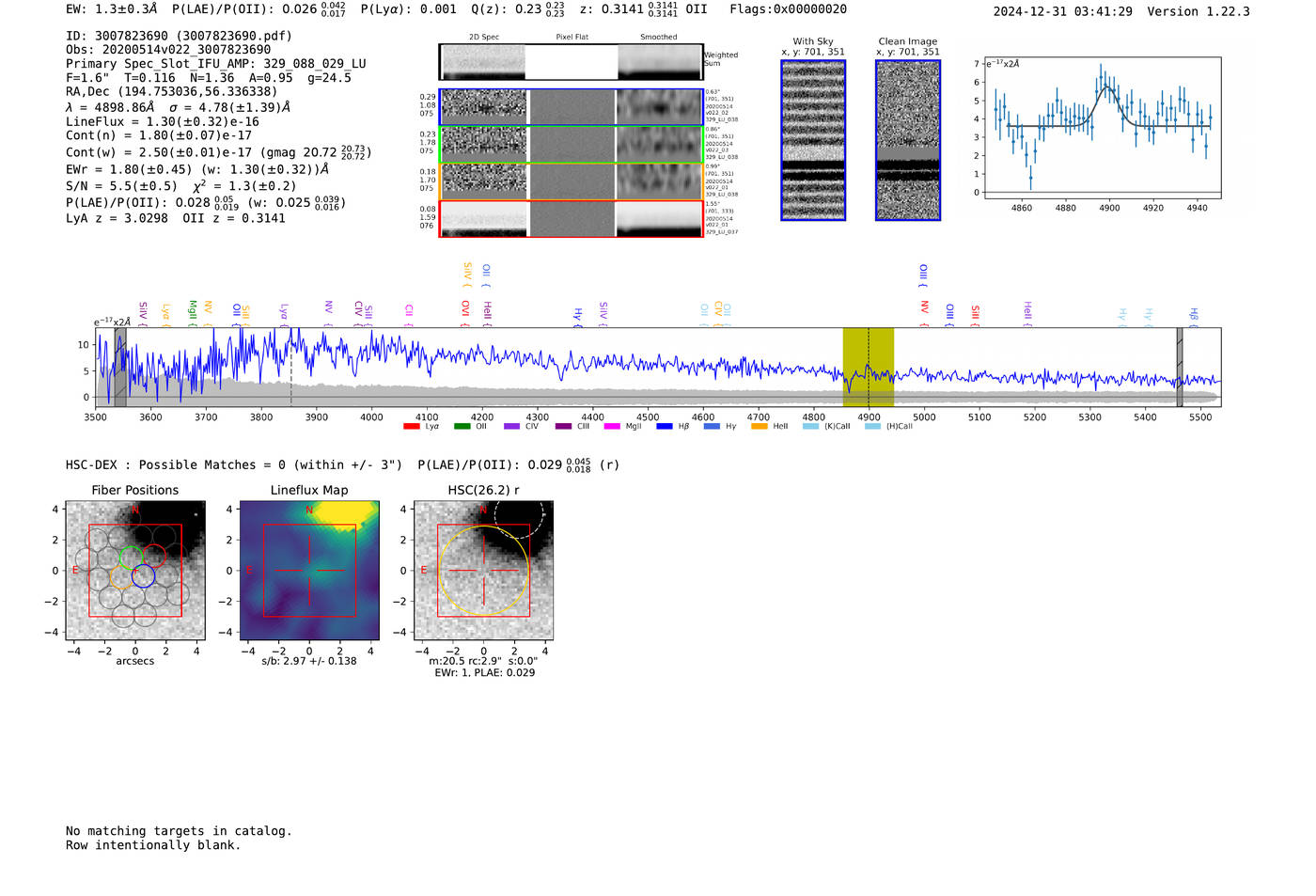1316x896 pixels.
Task: Open the Clean Image panel
Action: pyautogui.click(x=908, y=140)
